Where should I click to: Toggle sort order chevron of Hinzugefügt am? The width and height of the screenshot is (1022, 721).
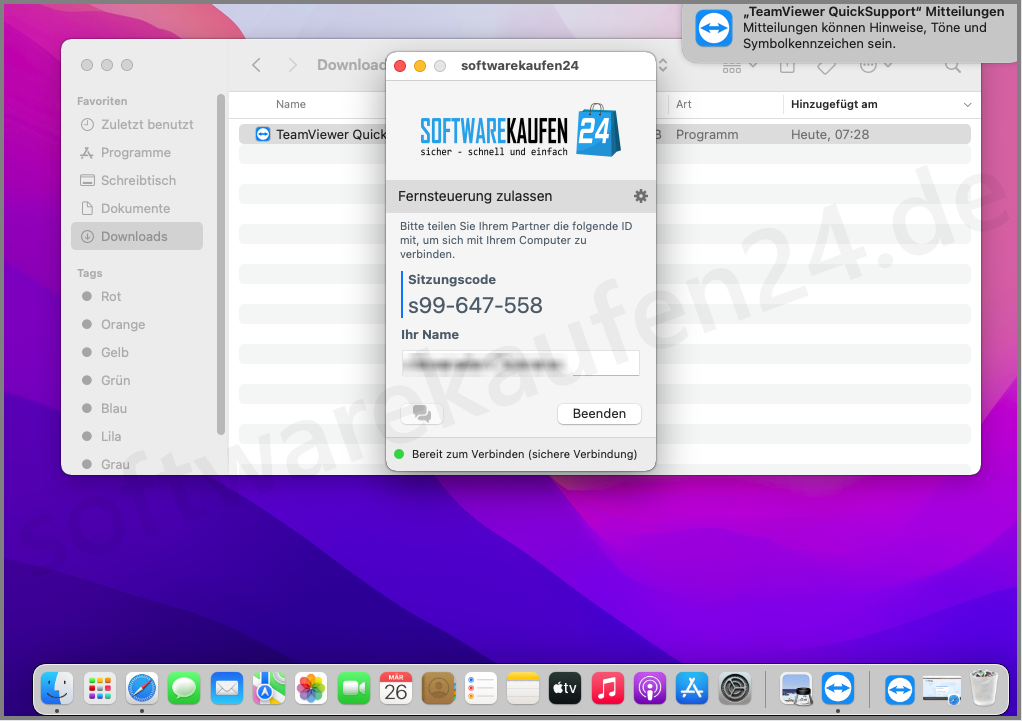point(967,105)
